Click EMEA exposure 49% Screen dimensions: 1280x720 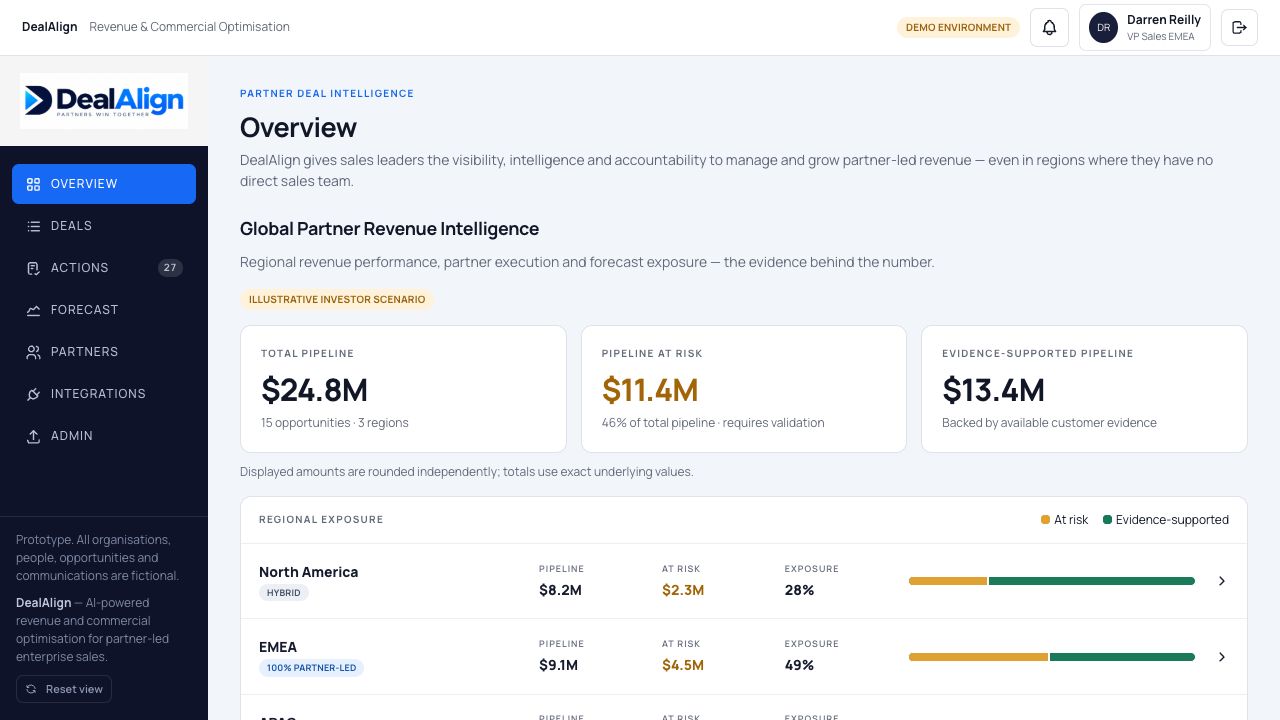799,665
